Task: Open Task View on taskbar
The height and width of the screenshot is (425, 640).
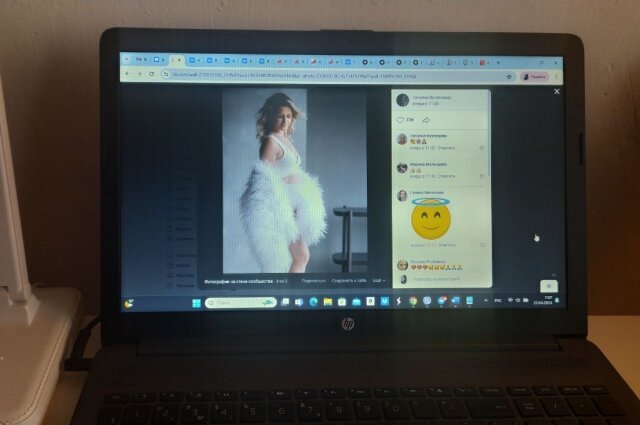Action: 285,302
